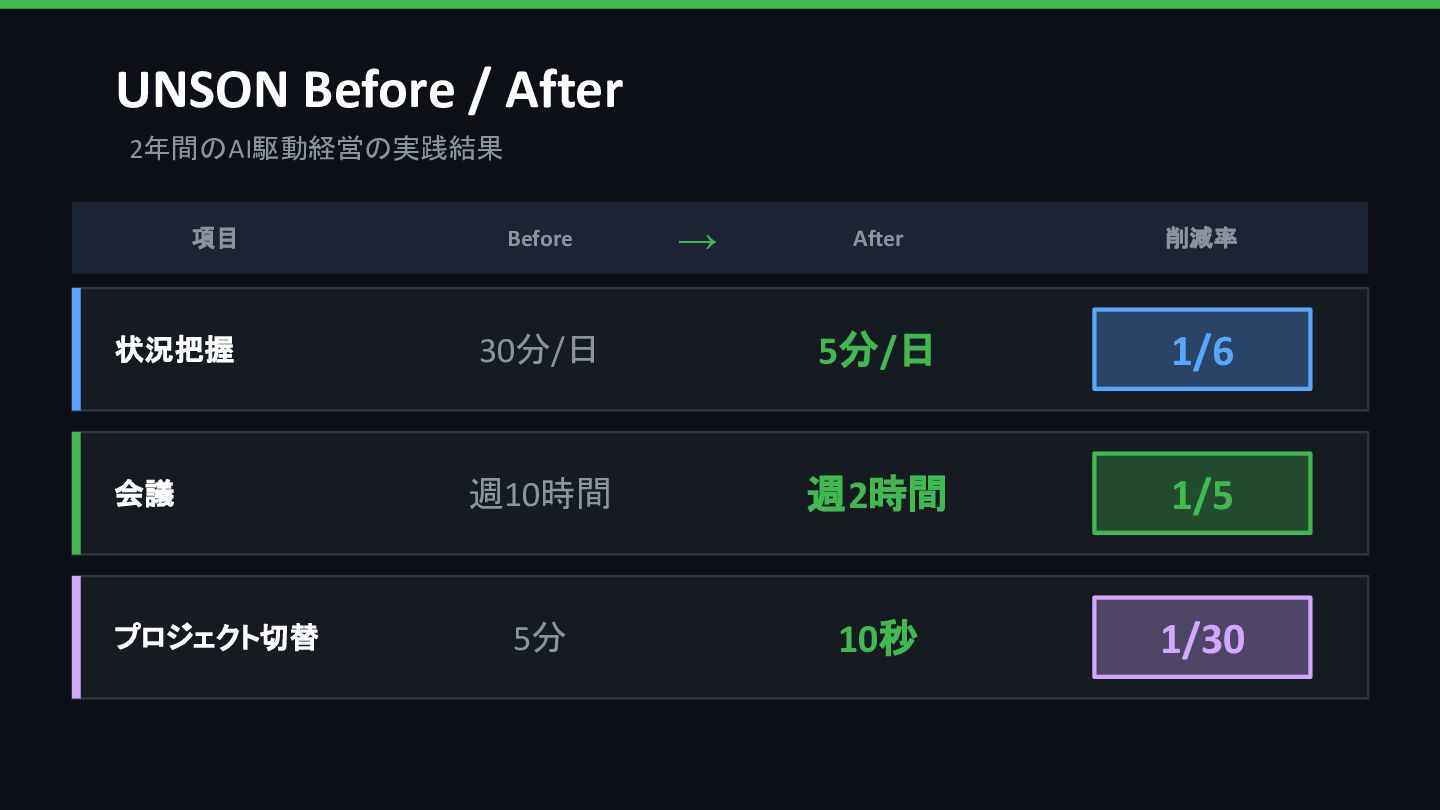Click the Before column header

pos(540,238)
